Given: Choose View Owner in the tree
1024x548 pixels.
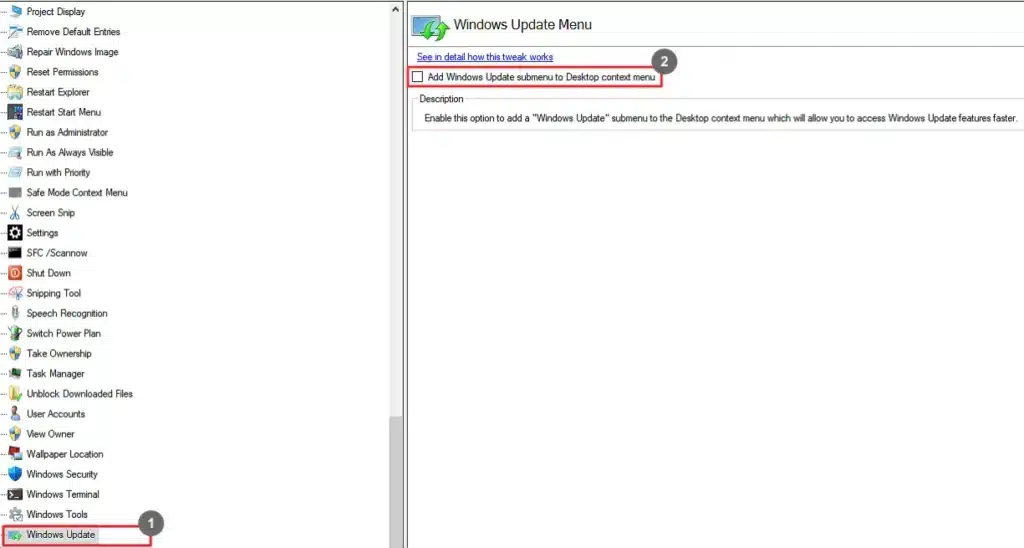Looking at the screenshot, I should (x=50, y=434).
